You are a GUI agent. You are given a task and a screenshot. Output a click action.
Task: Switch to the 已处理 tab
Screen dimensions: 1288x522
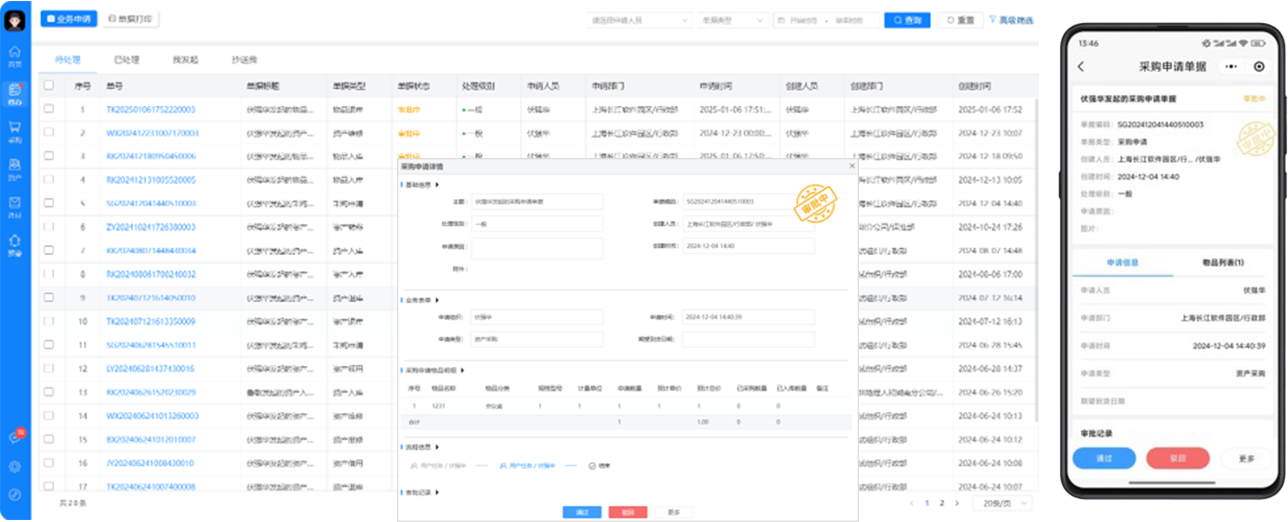[x=127, y=60]
